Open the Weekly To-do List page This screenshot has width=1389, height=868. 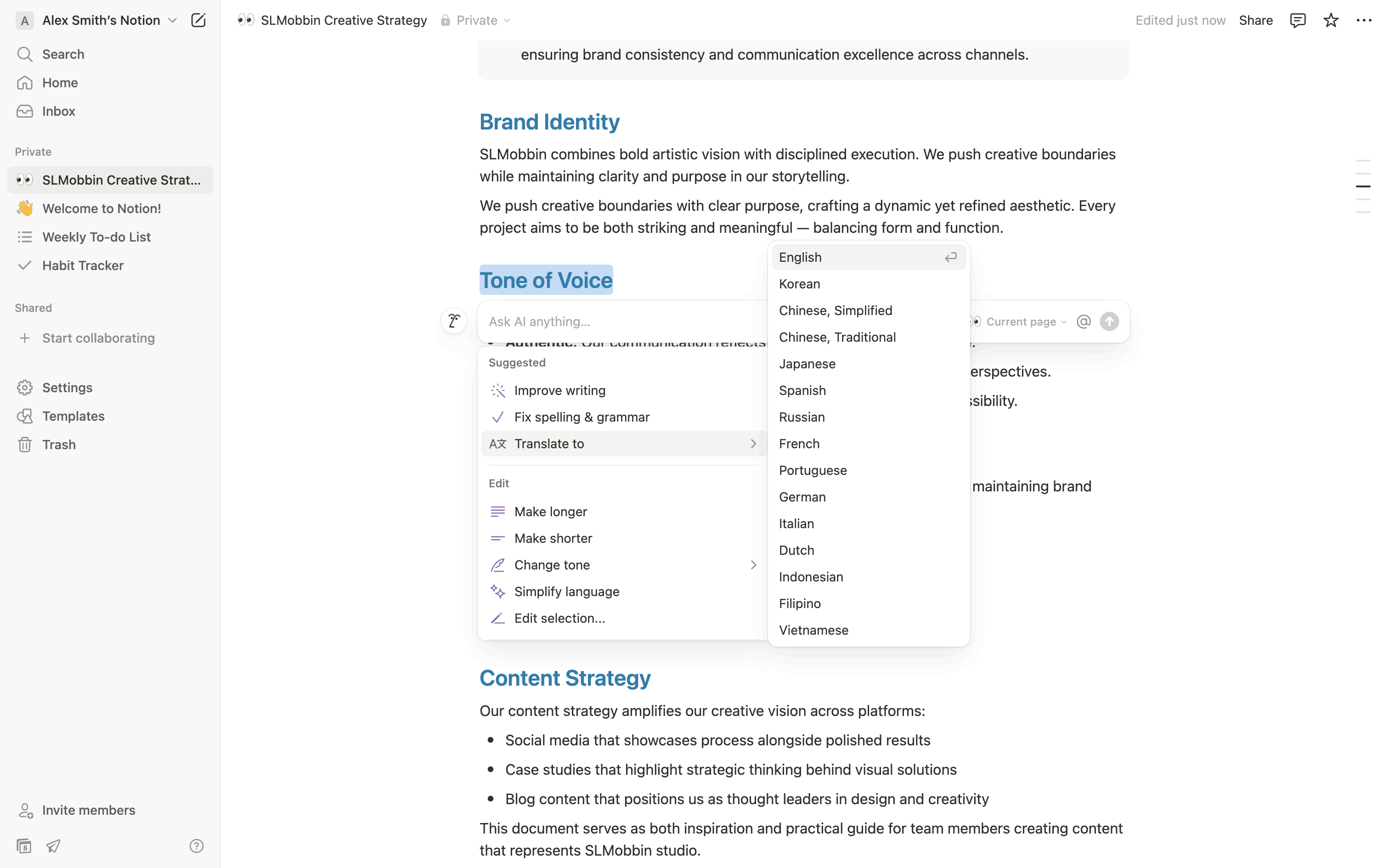coord(96,237)
